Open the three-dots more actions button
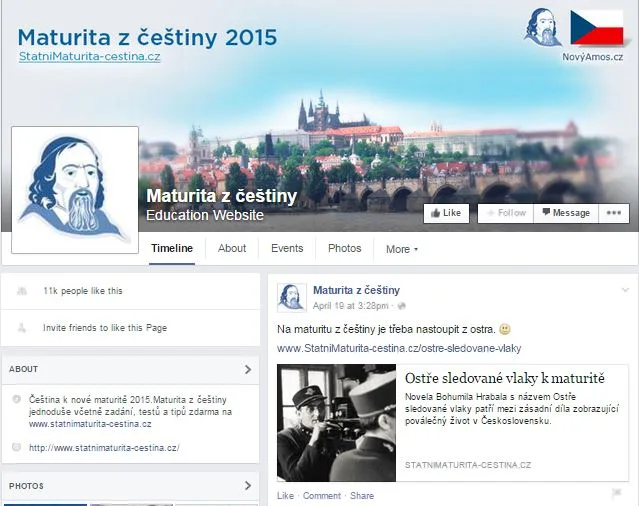 click(x=614, y=213)
